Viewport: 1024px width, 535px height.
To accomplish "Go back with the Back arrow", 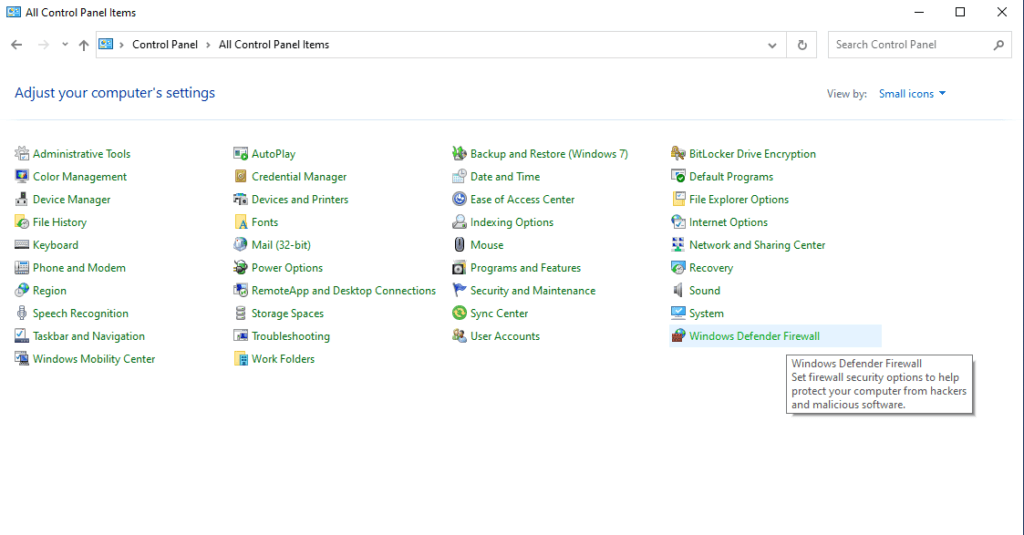I will pos(17,44).
